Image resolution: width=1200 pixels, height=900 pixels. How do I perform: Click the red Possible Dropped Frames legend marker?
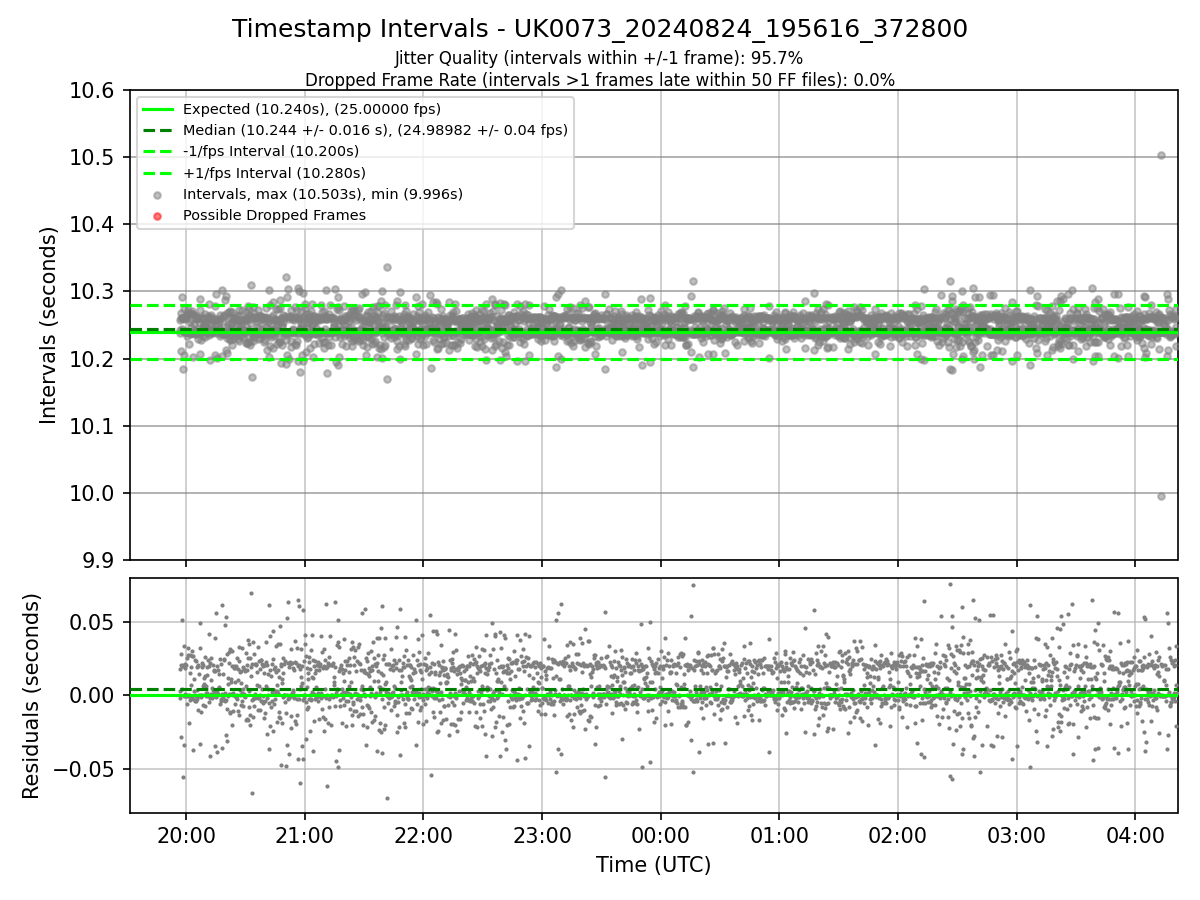pos(157,215)
